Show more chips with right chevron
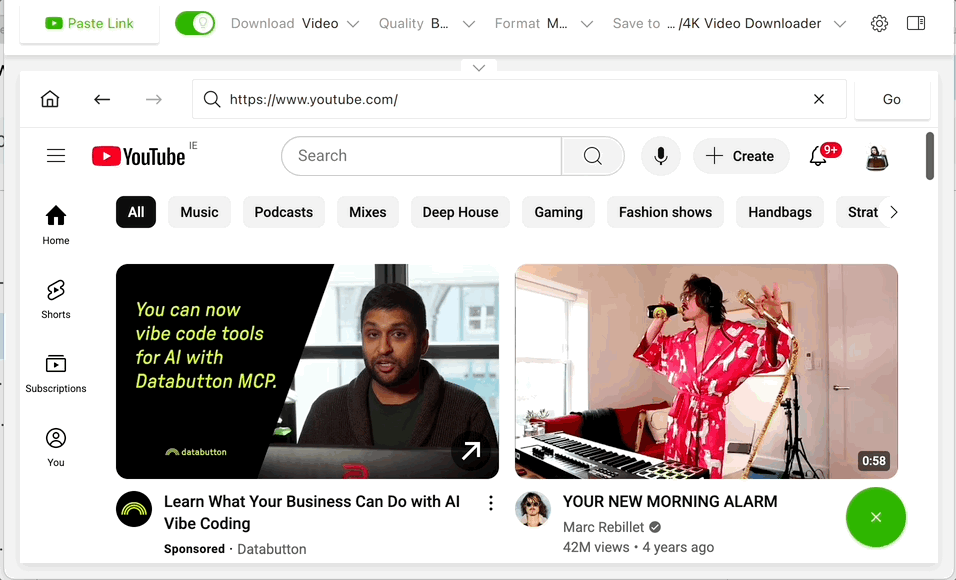 894,212
